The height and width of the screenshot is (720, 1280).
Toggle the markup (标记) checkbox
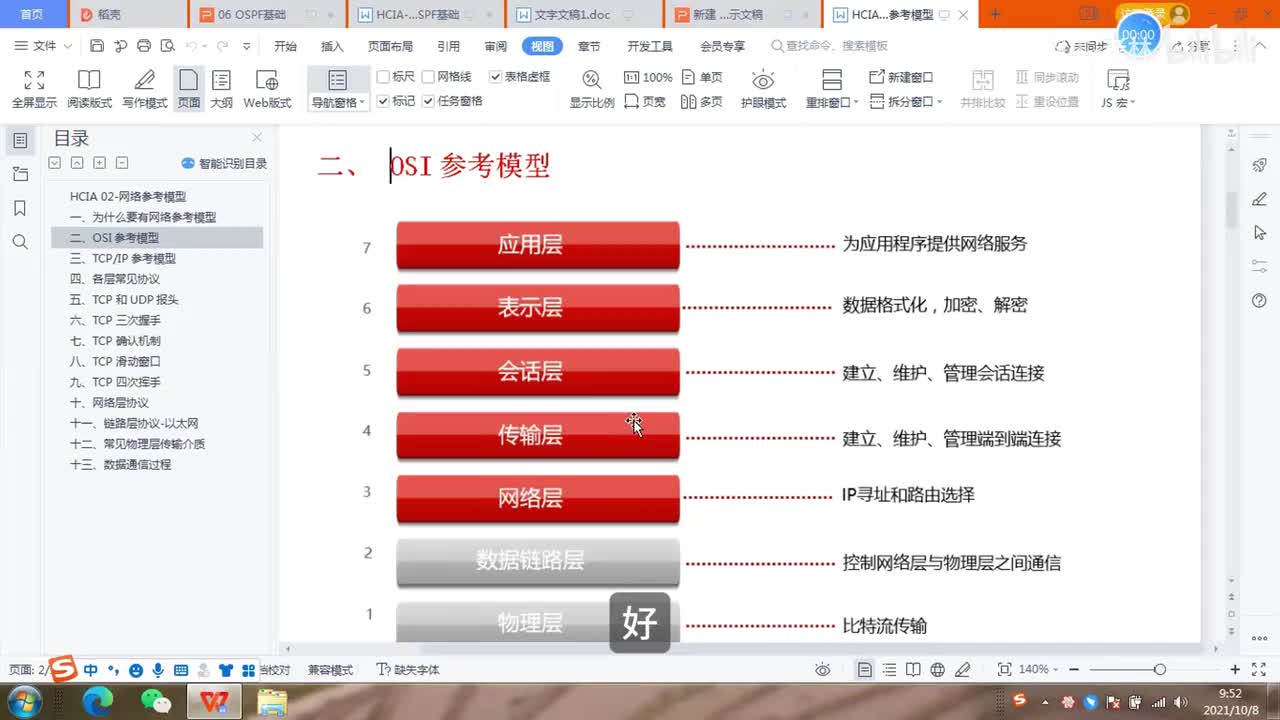pos(396,101)
